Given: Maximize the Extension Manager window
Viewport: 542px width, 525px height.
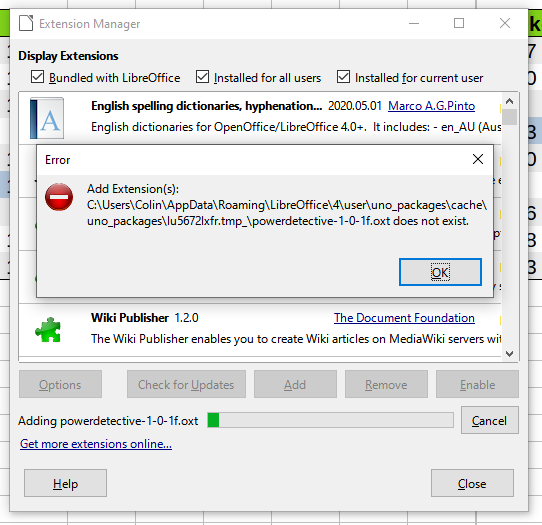Looking at the screenshot, I should pos(459,23).
